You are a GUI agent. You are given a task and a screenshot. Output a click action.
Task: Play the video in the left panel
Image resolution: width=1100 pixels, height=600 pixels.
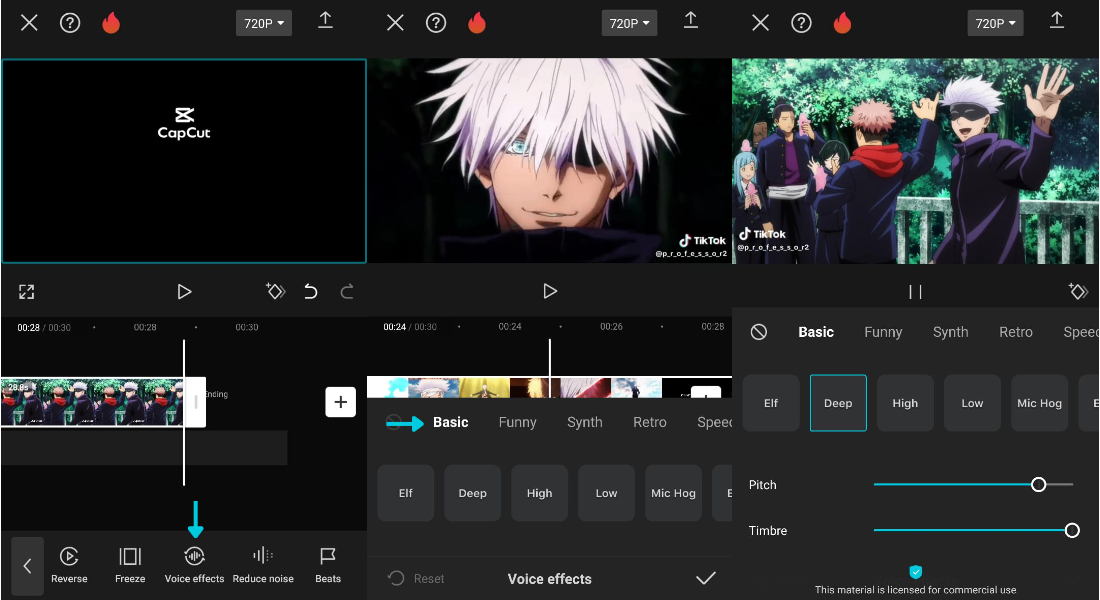coord(184,291)
